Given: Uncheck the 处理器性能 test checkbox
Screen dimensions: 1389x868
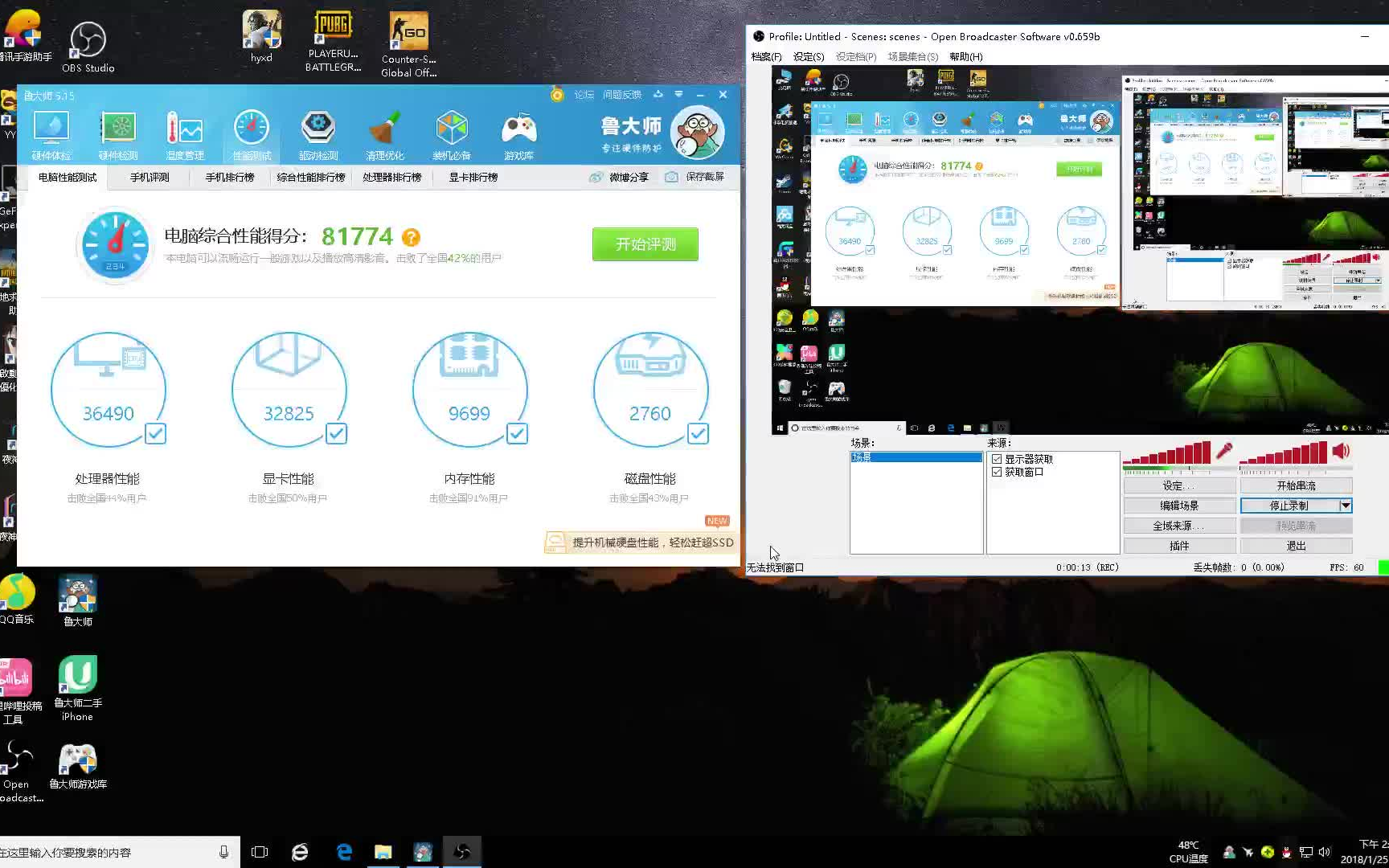Looking at the screenshot, I should tap(155, 434).
